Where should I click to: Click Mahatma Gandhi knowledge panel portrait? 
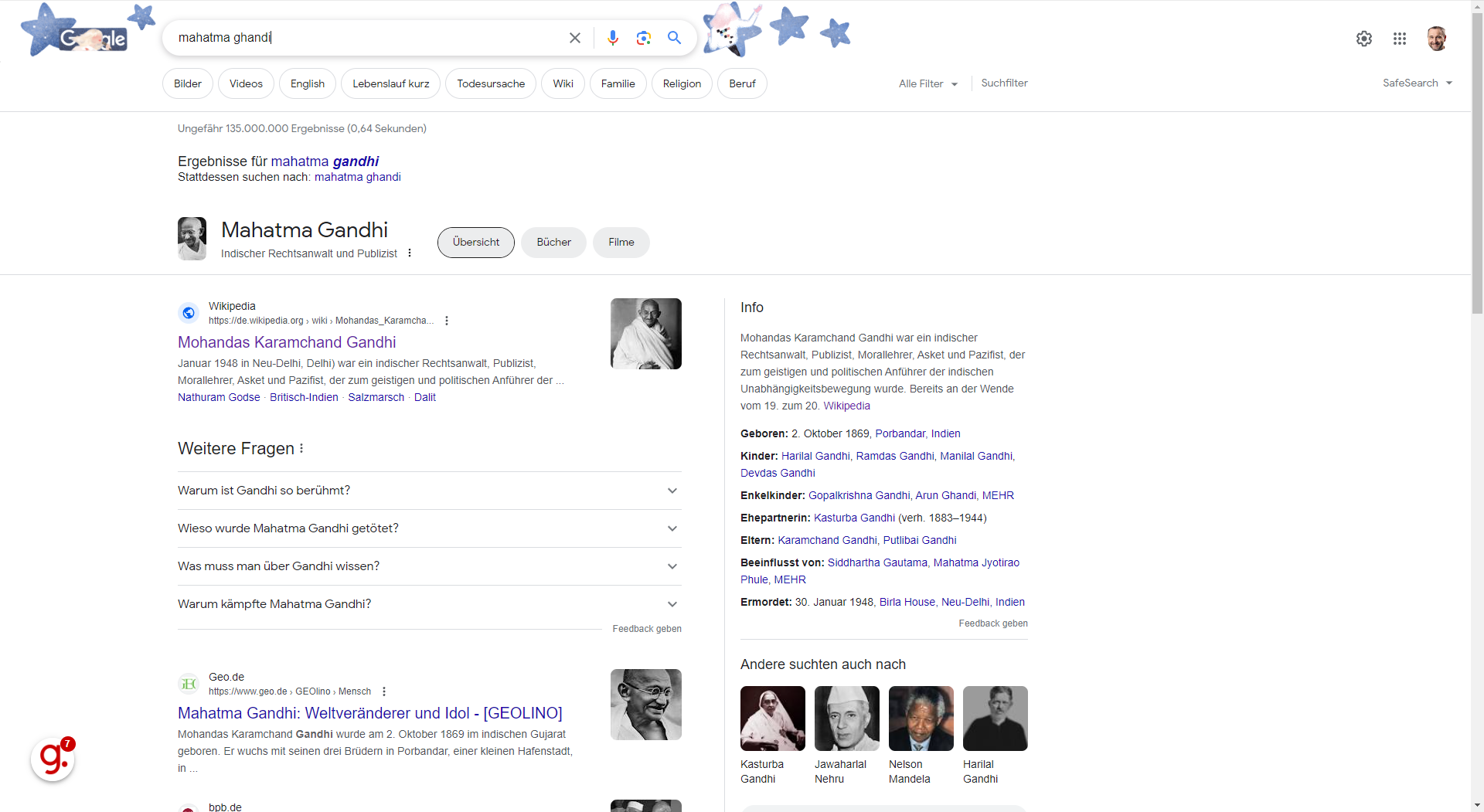tap(192, 239)
